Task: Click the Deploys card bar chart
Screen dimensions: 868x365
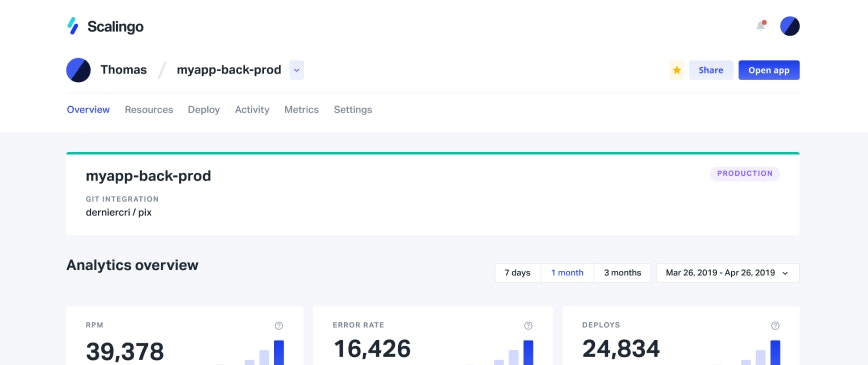Action: (746, 352)
